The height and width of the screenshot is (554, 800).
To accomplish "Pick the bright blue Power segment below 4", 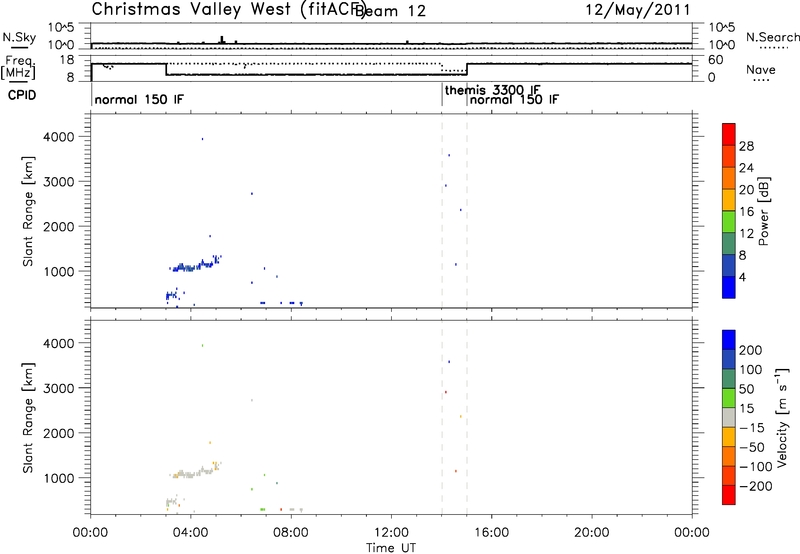I will click(729, 287).
